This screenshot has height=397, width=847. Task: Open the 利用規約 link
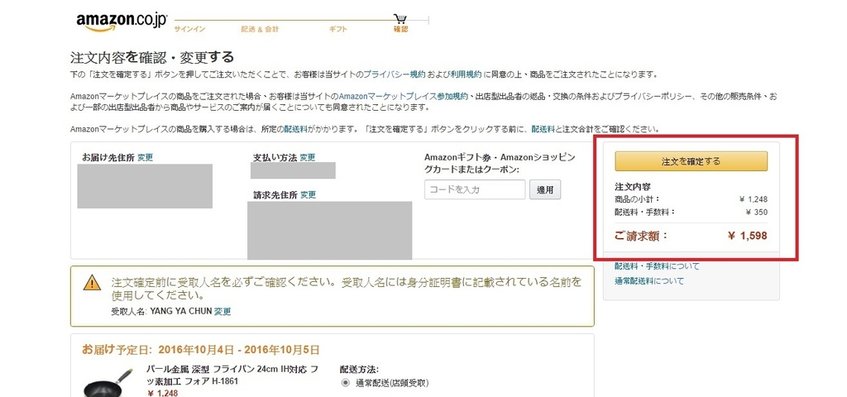(x=467, y=75)
